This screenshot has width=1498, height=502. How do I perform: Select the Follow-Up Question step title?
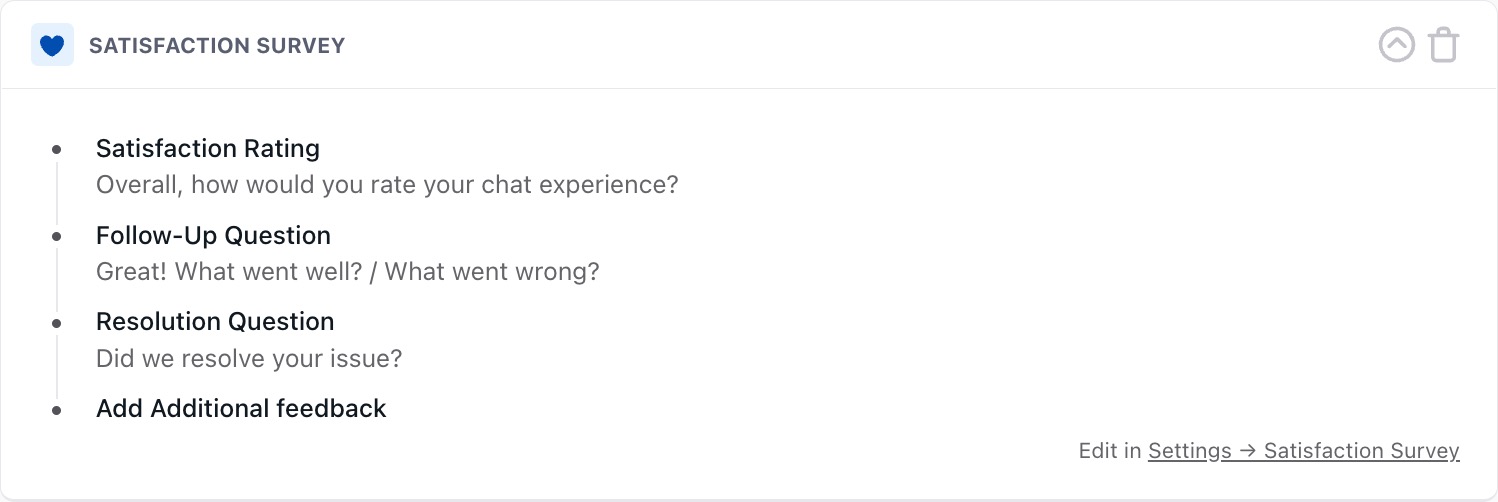(213, 236)
